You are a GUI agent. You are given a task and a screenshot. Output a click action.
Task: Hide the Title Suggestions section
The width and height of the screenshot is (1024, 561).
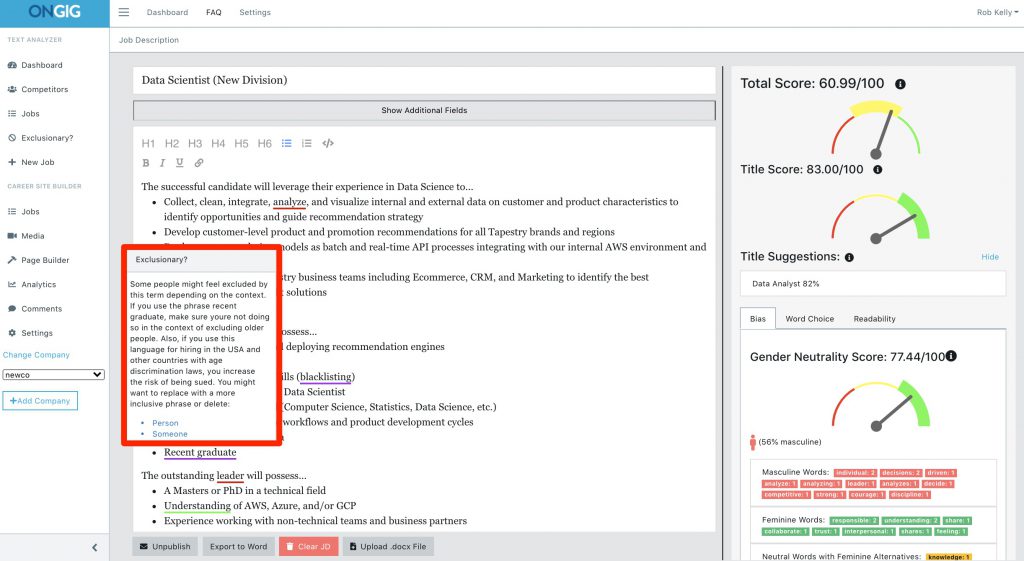(x=989, y=257)
